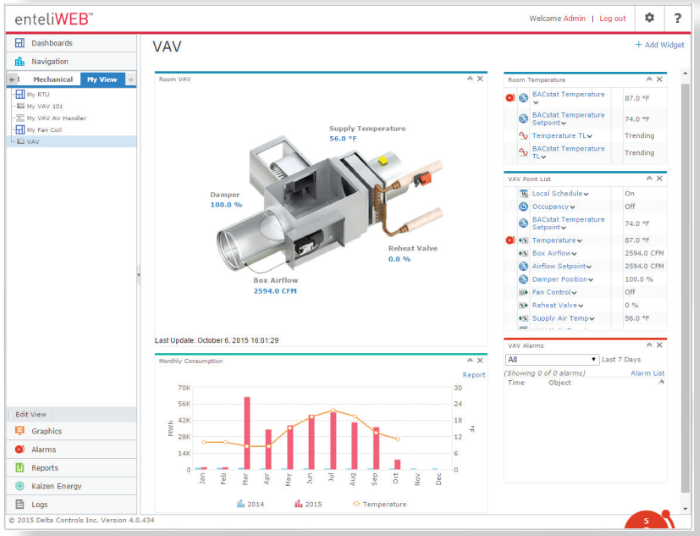
Task: Click the Logs document icon
Action: 20,504
